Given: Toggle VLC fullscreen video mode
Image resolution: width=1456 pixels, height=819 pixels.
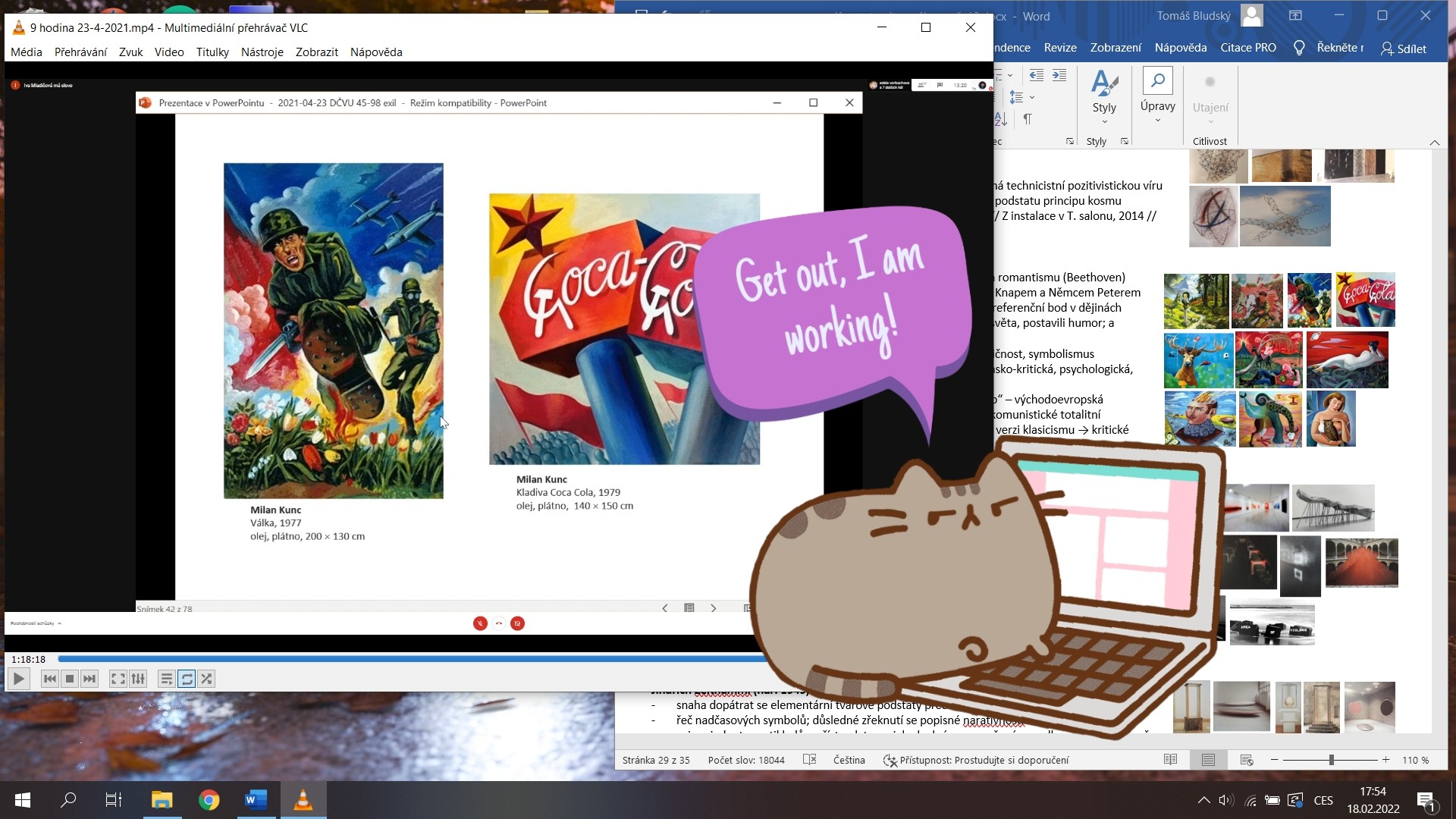Looking at the screenshot, I should [118, 679].
